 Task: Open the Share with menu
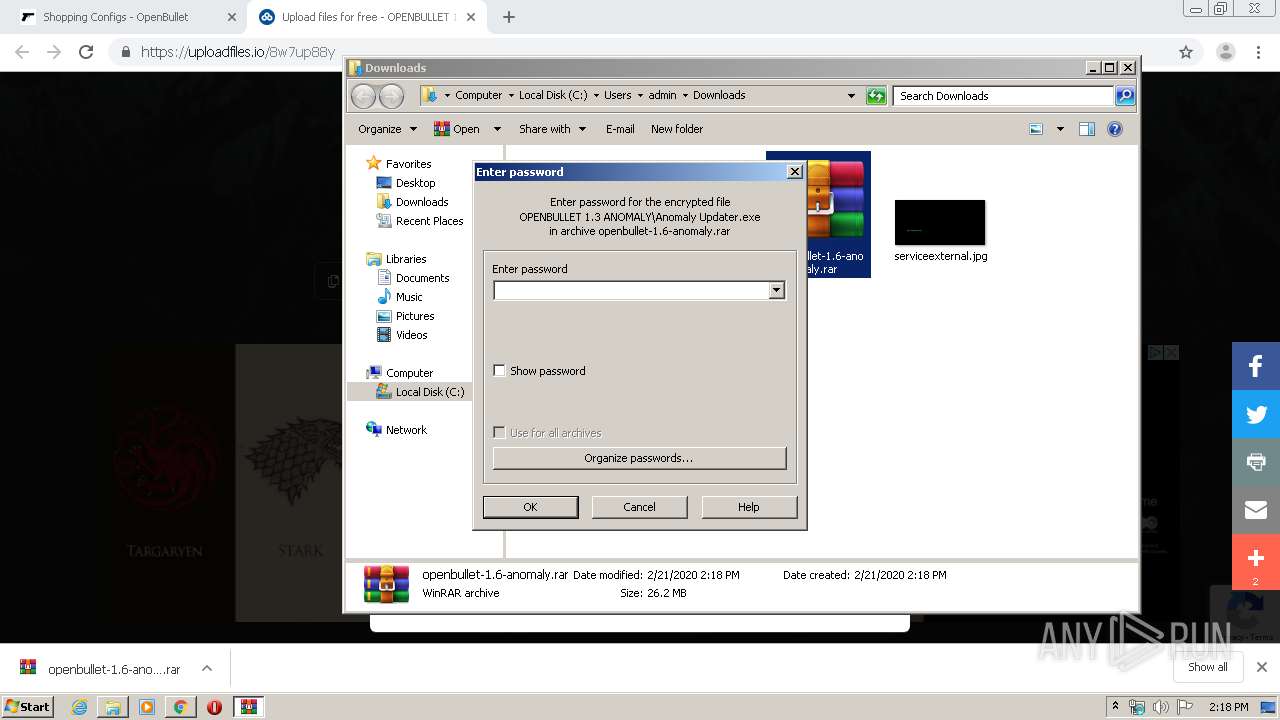pos(552,129)
